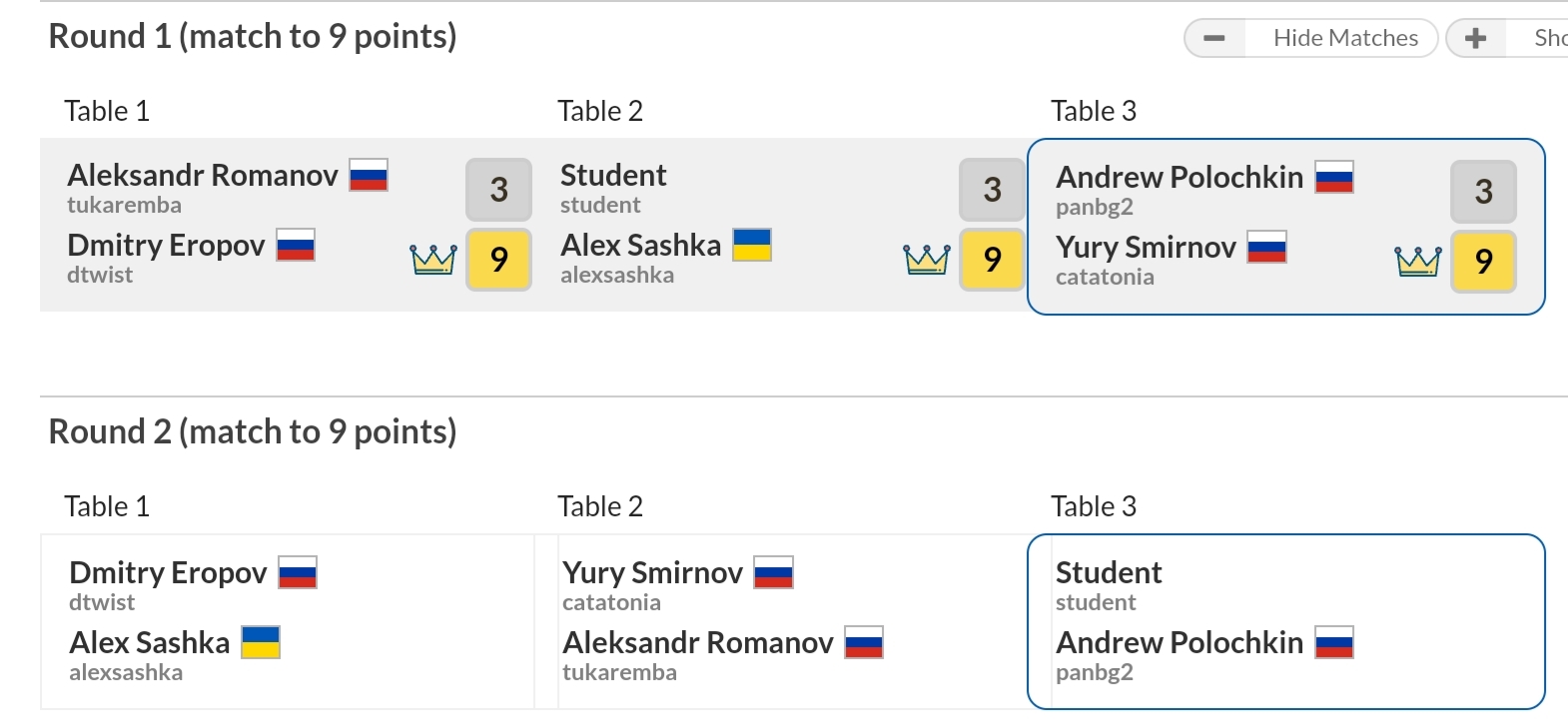Click the crown icon beside Alex Sashka
The image size is (1568, 728).
pyautogui.click(x=926, y=260)
